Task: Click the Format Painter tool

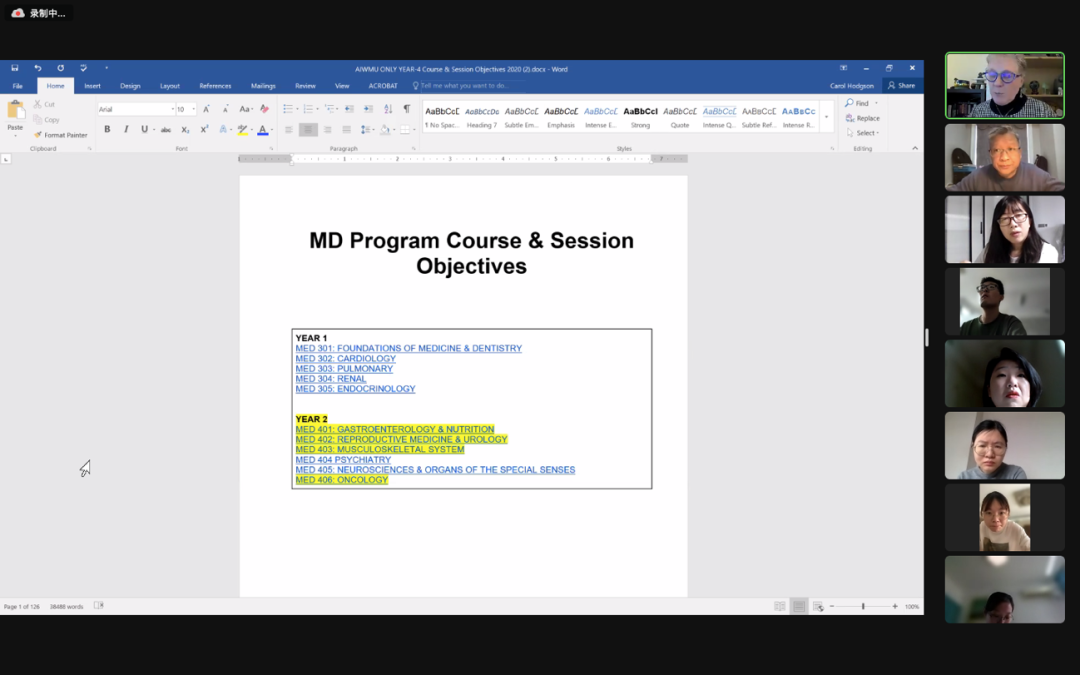Action: (x=62, y=135)
